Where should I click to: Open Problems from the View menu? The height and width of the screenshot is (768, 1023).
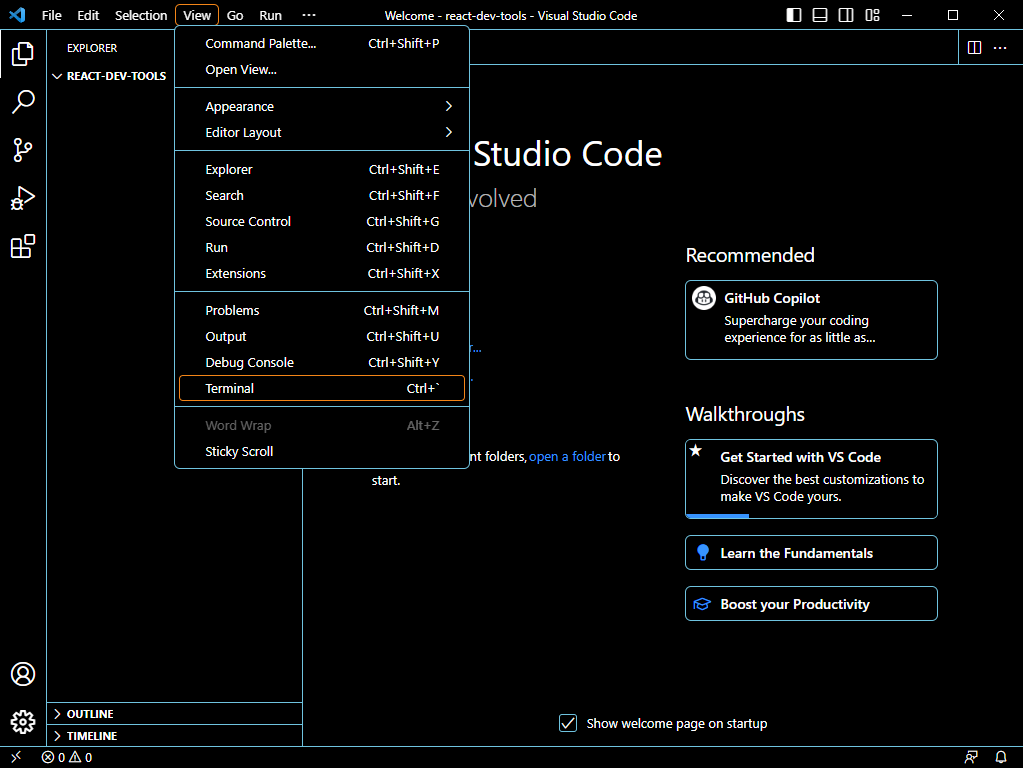[x=322, y=311]
